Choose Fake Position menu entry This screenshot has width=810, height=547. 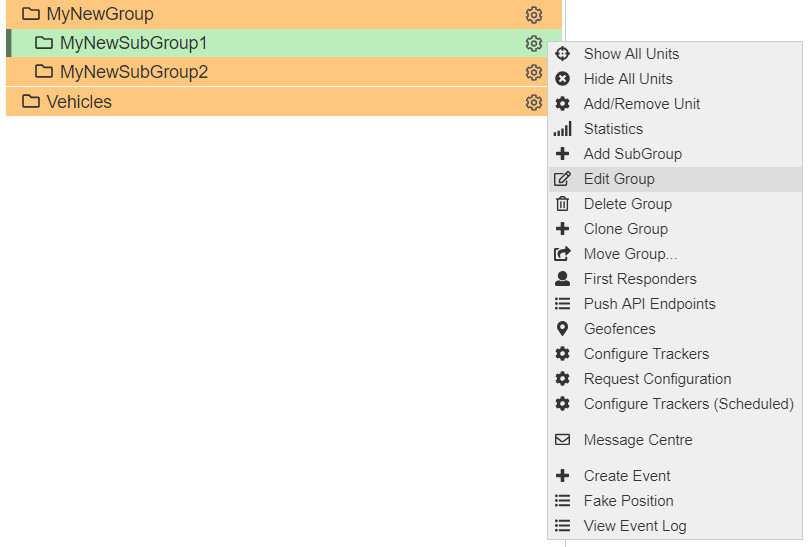click(675, 501)
